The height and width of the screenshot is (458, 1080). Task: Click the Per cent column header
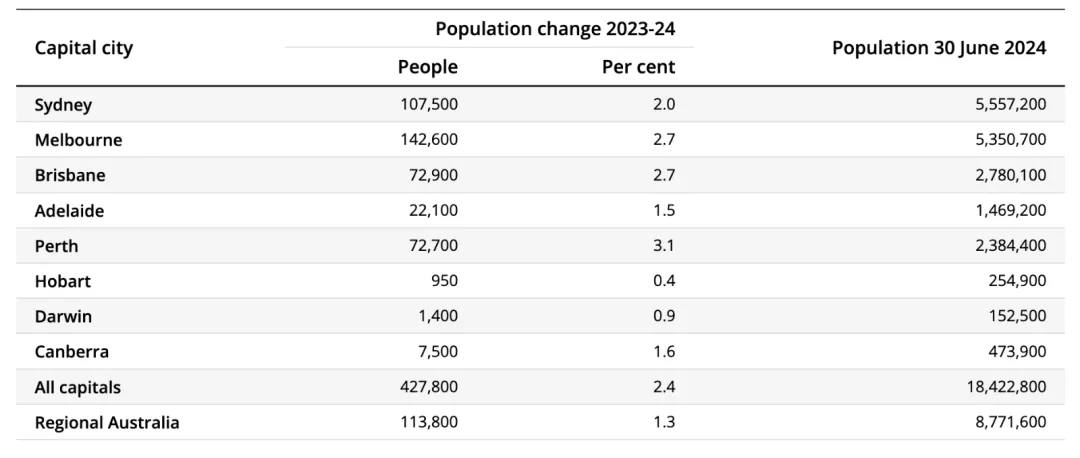(638, 67)
